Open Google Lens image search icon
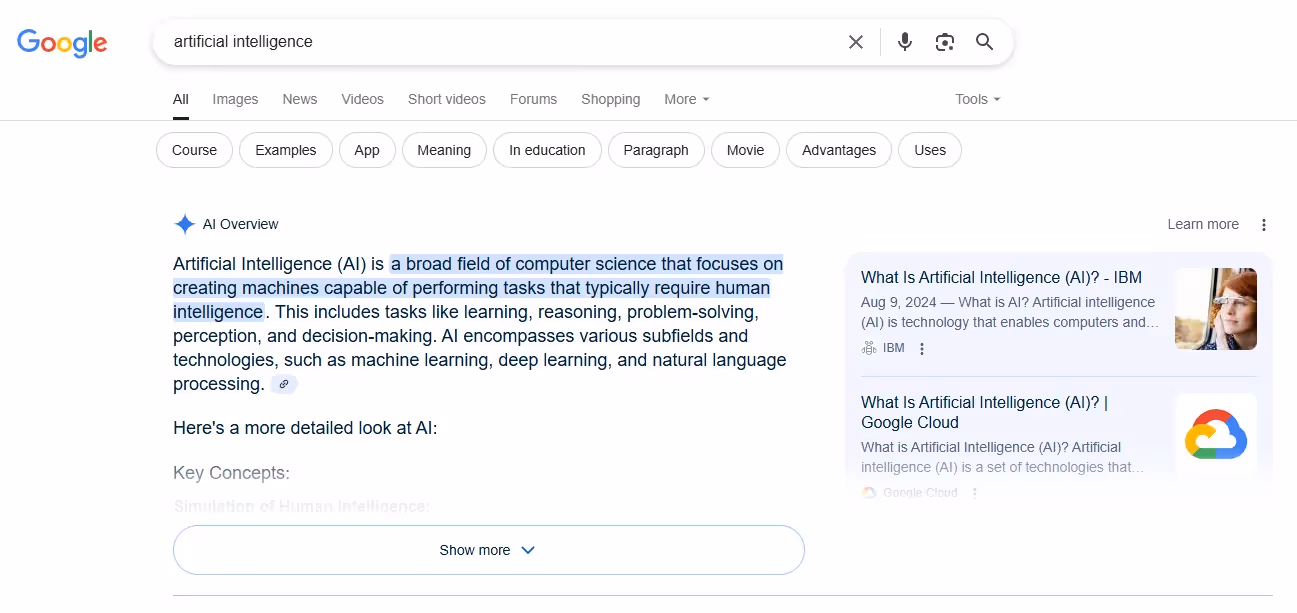Viewport: 1297px width, 613px height. pyautogui.click(x=945, y=42)
